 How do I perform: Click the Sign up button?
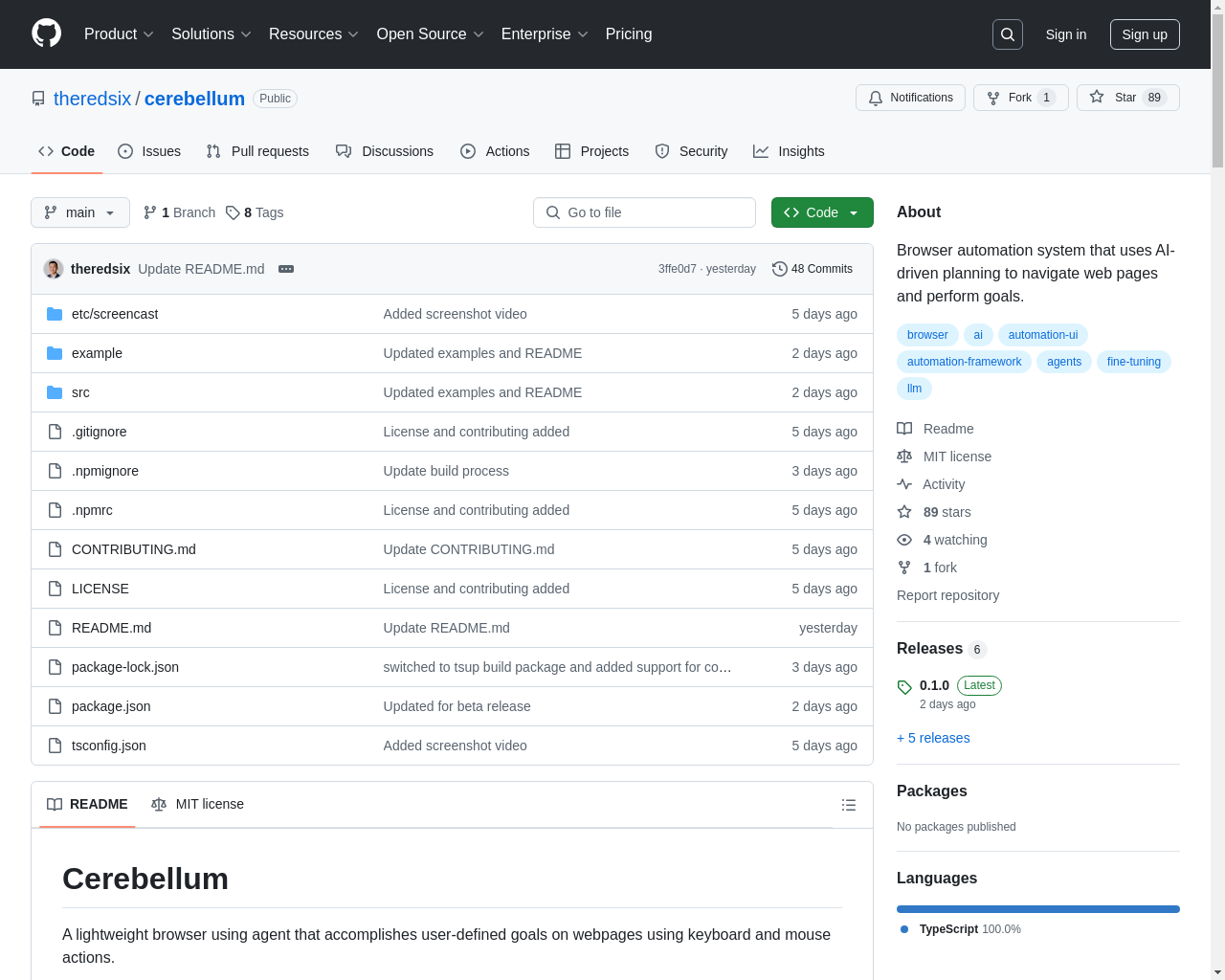(x=1145, y=34)
